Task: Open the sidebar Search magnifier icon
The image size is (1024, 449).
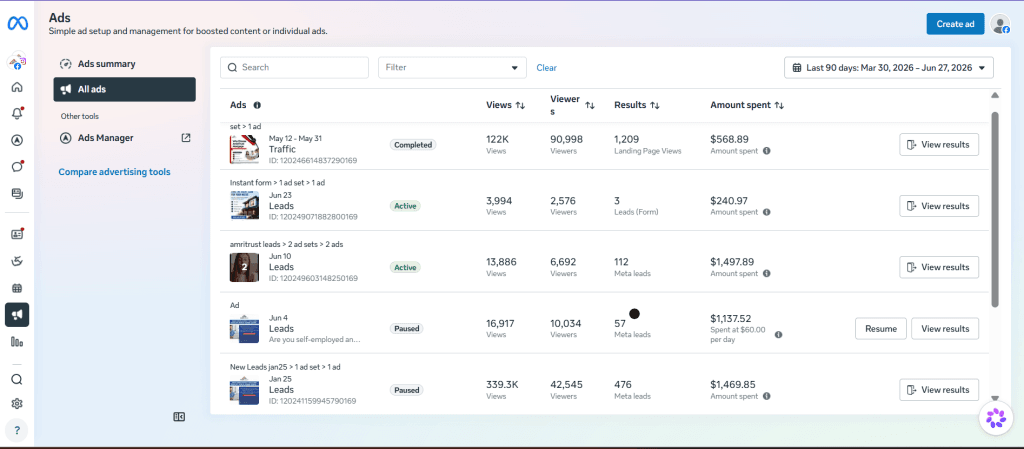Action: pyautogui.click(x=17, y=379)
